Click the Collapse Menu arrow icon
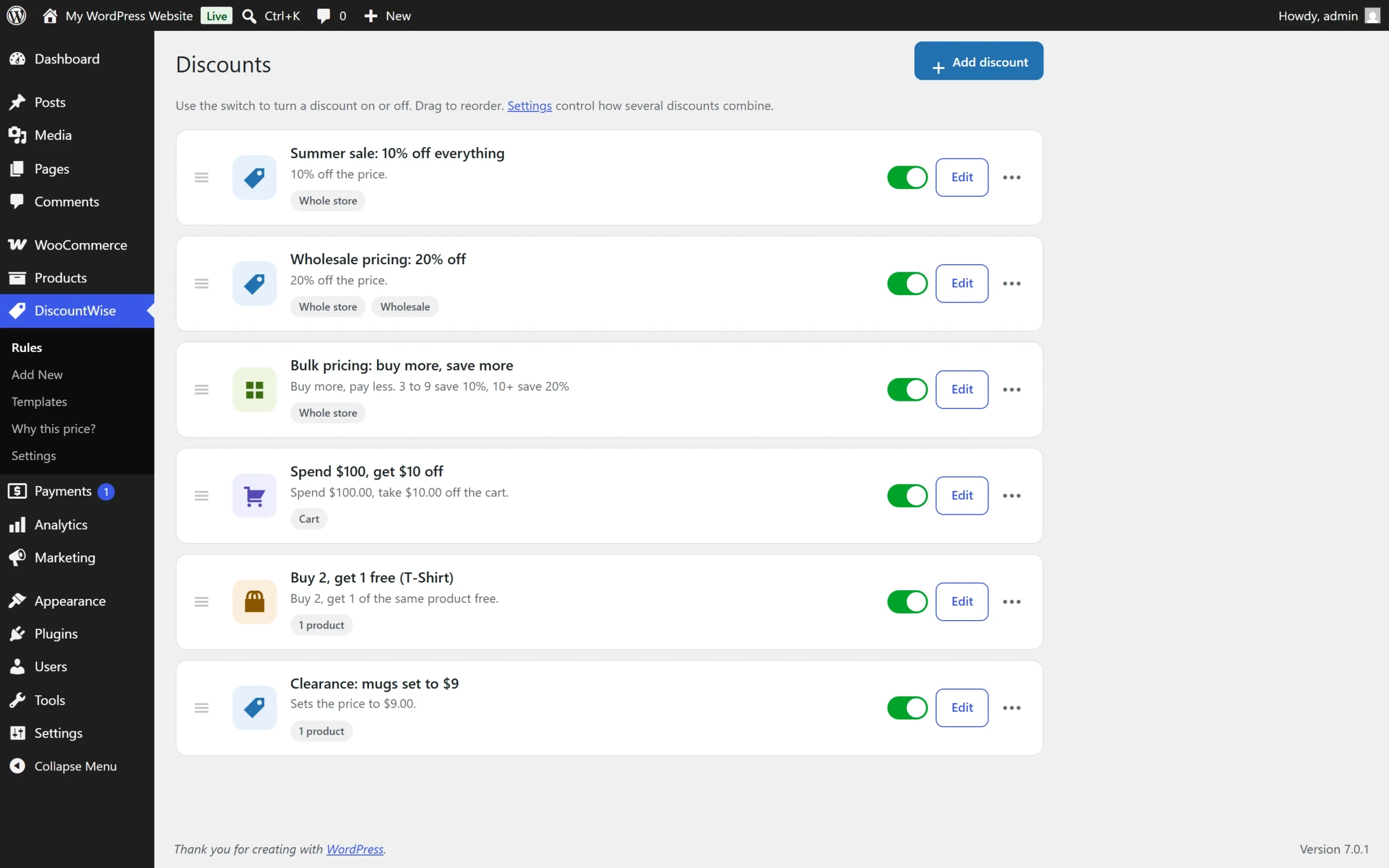 [x=17, y=766]
